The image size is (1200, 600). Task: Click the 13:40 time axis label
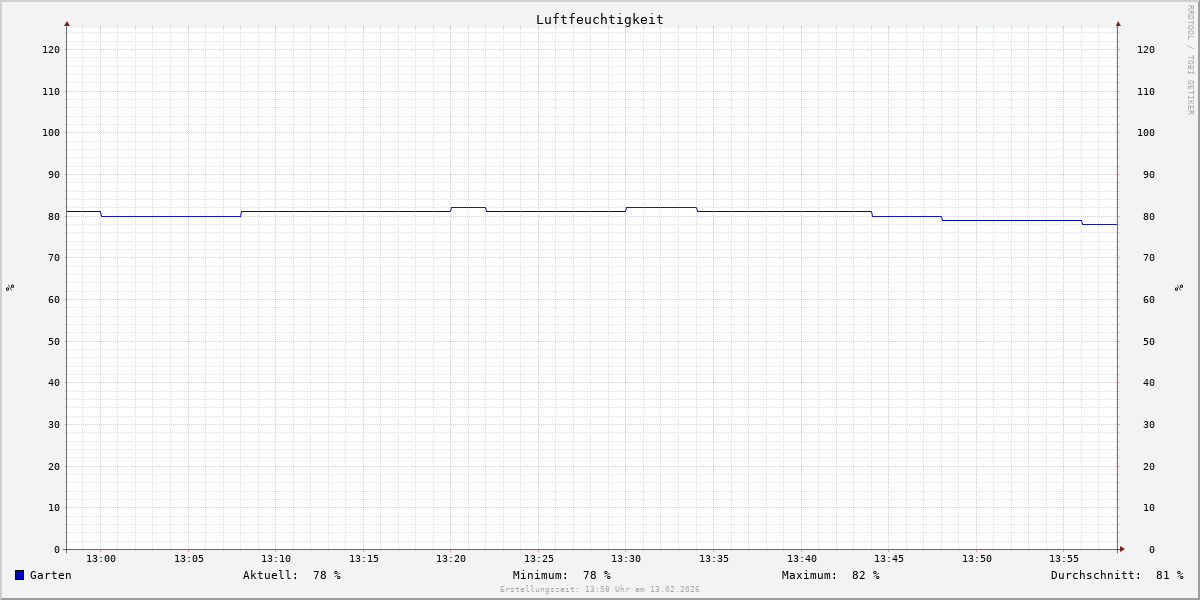[x=802, y=559]
